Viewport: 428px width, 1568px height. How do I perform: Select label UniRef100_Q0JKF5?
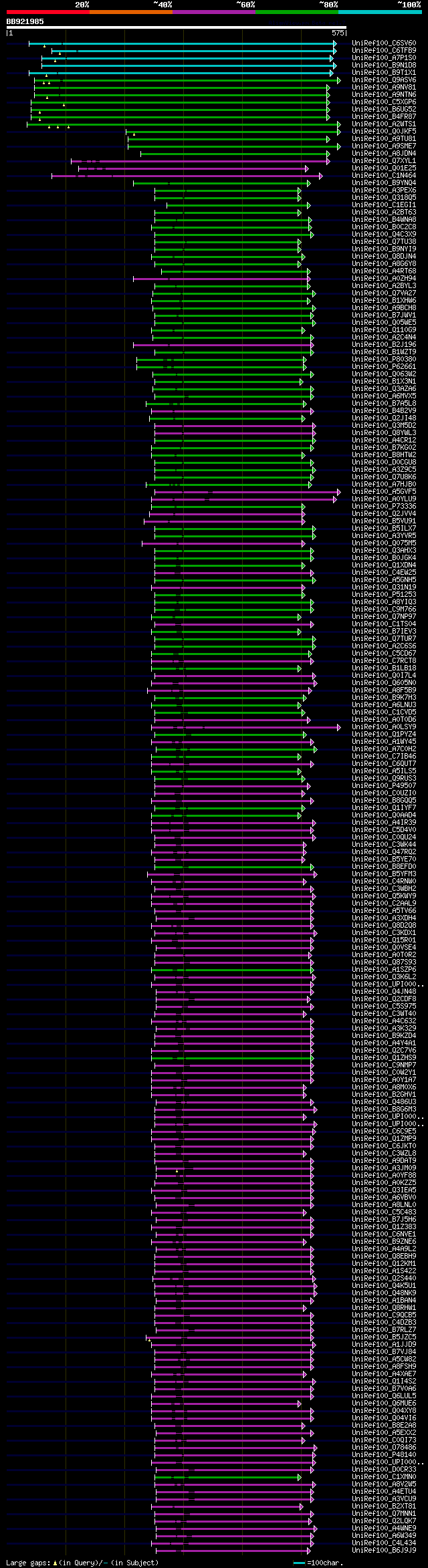[x=384, y=132]
